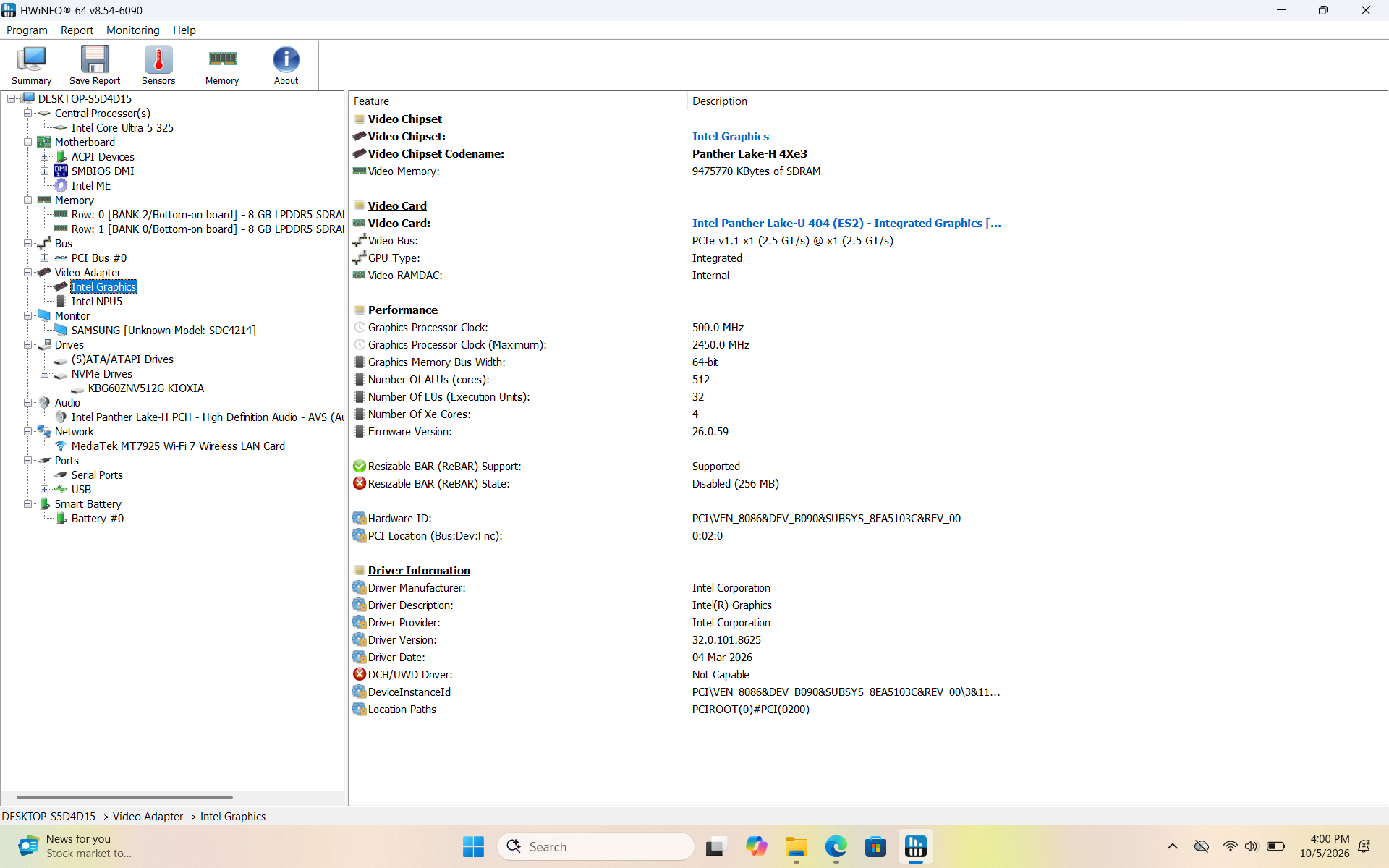
Task: Click the taskbar Search box
Action: [595, 846]
